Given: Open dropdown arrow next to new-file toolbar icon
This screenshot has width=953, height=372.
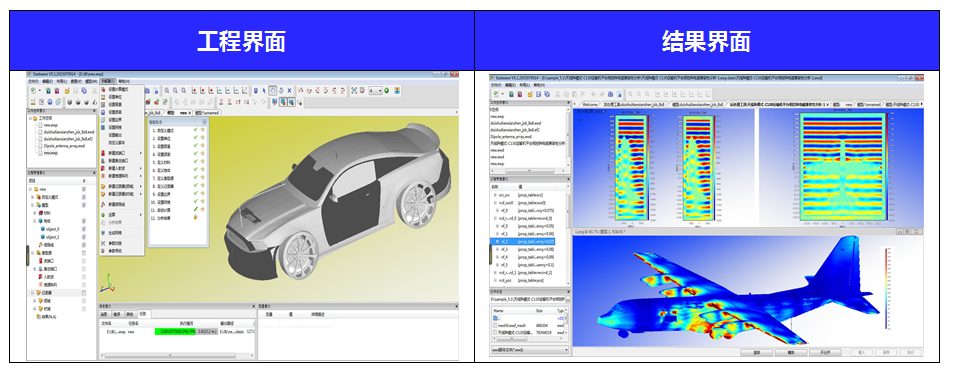Looking at the screenshot, I should coord(40,90).
